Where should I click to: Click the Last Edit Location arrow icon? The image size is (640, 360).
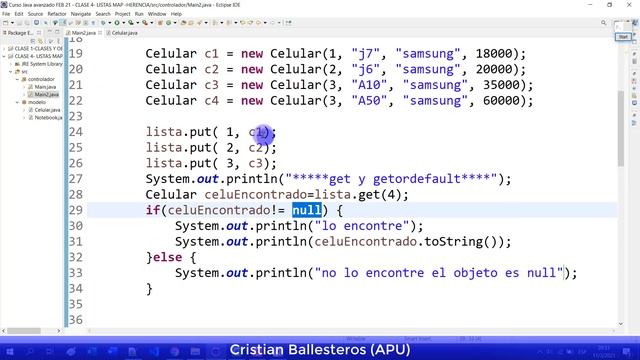click(x=242, y=23)
